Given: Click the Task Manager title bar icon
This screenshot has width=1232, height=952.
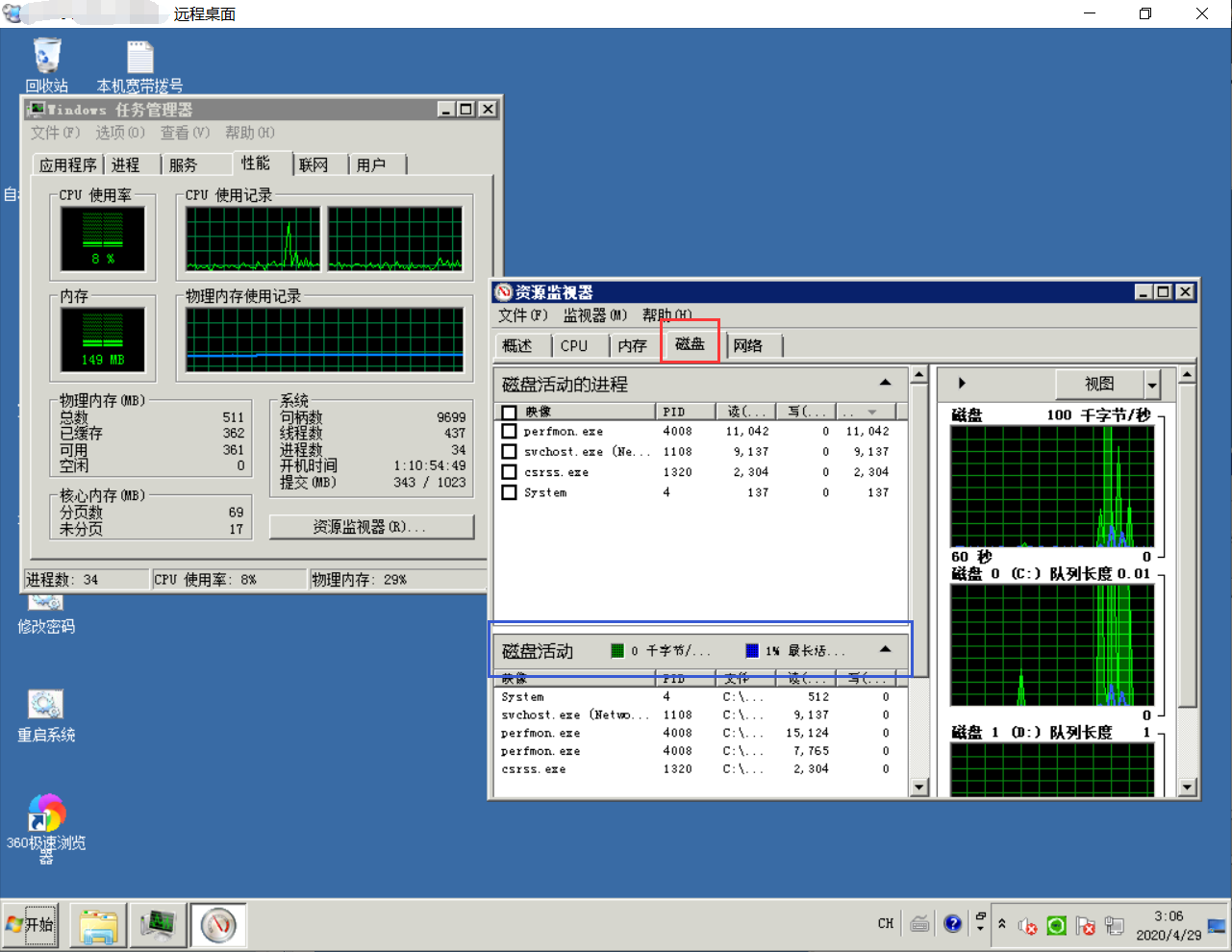Looking at the screenshot, I should click(37, 110).
